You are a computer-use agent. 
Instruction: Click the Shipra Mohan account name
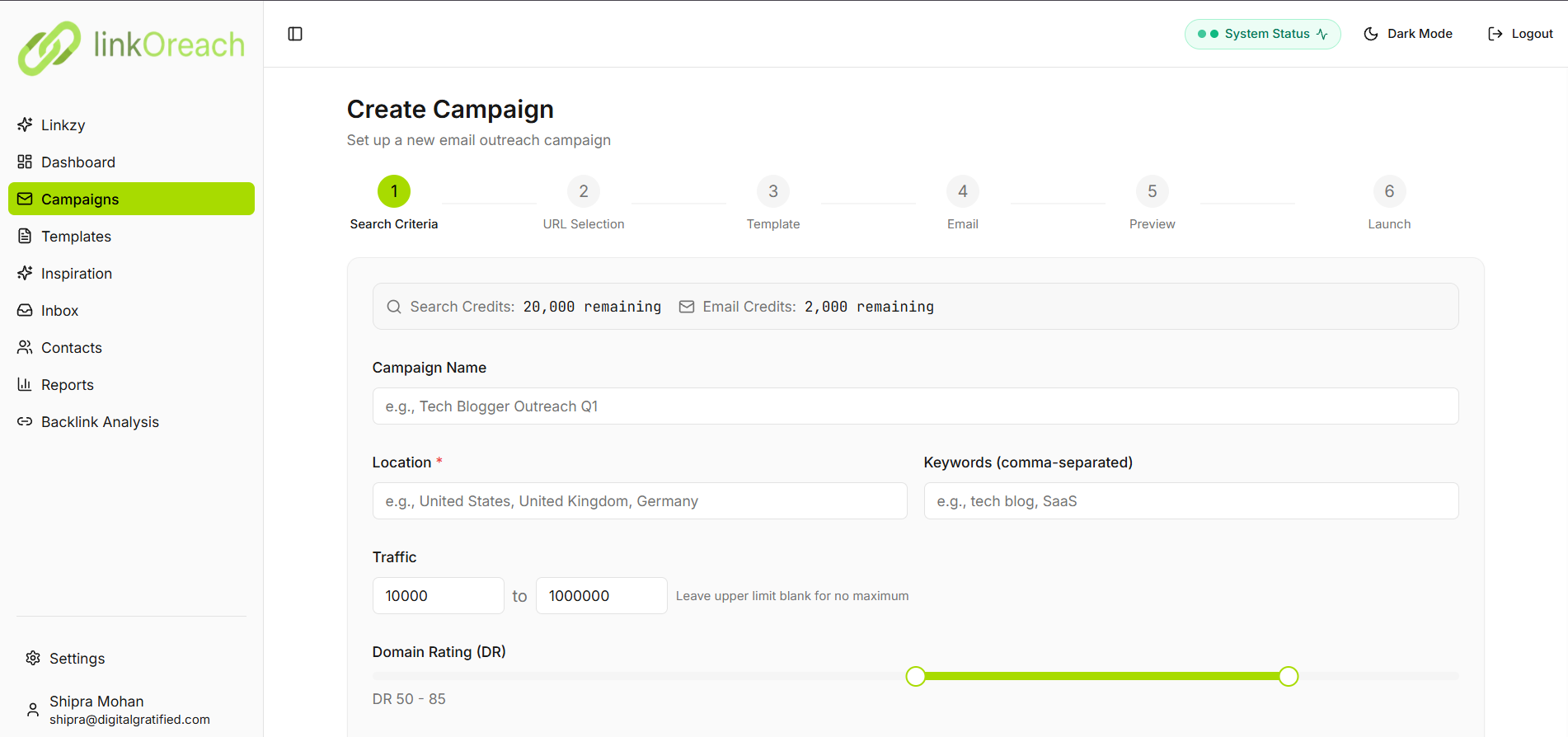pos(96,702)
